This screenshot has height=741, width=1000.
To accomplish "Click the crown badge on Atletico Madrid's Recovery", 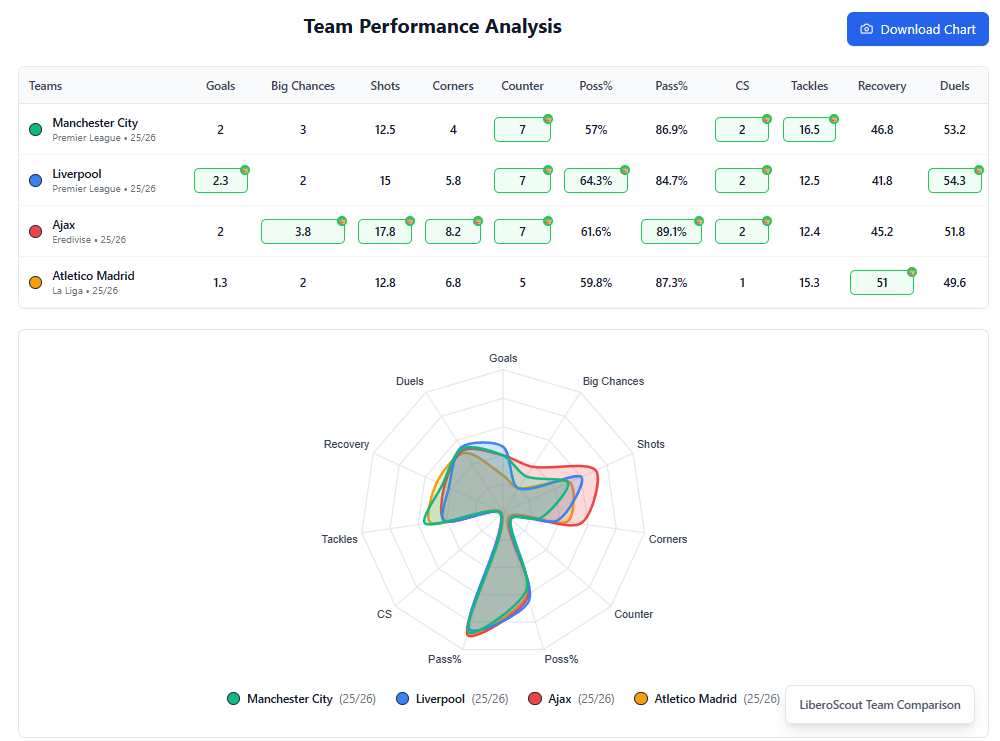I will [x=910, y=272].
